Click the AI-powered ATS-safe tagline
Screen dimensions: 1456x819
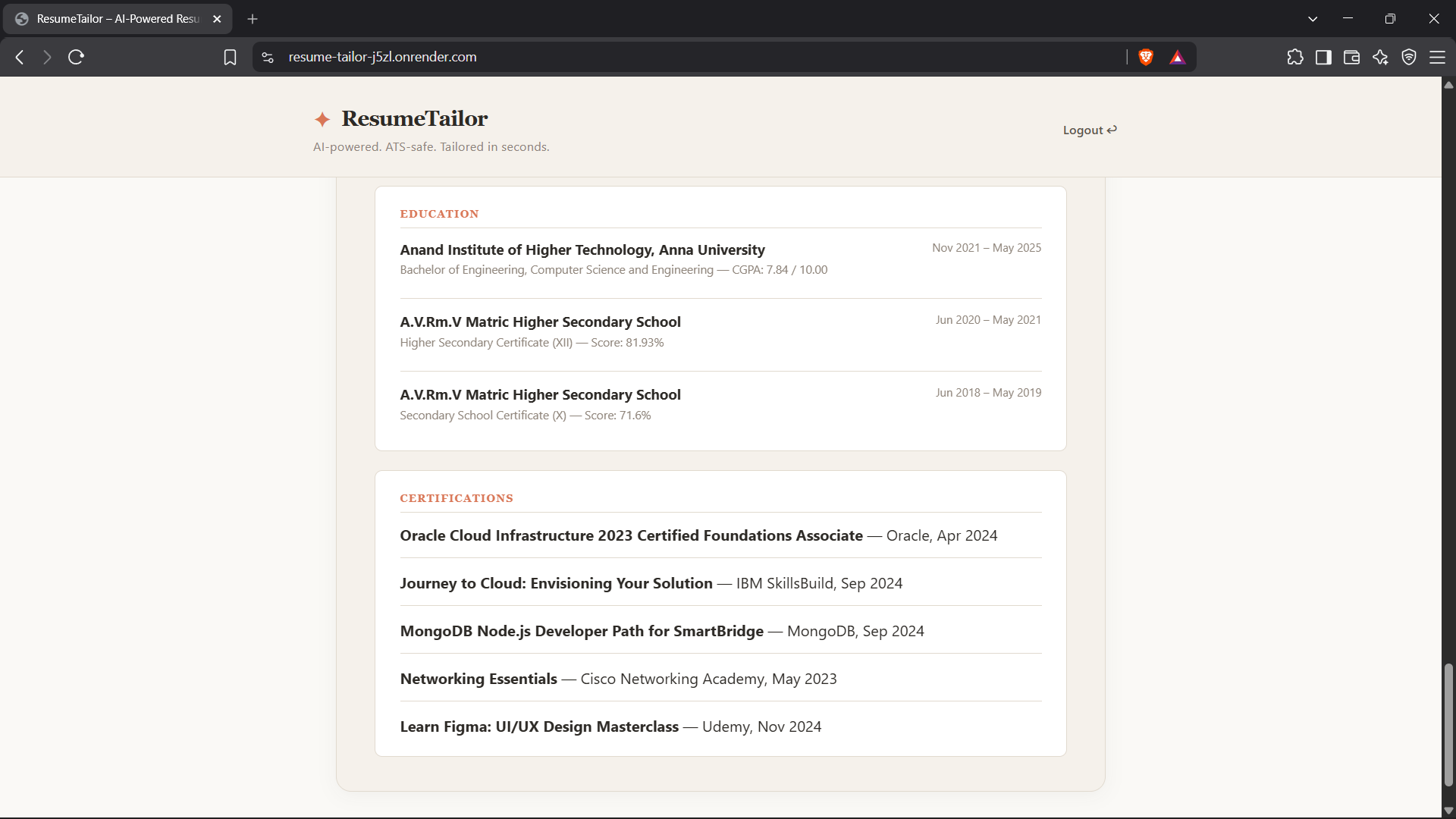(x=431, y=147)
